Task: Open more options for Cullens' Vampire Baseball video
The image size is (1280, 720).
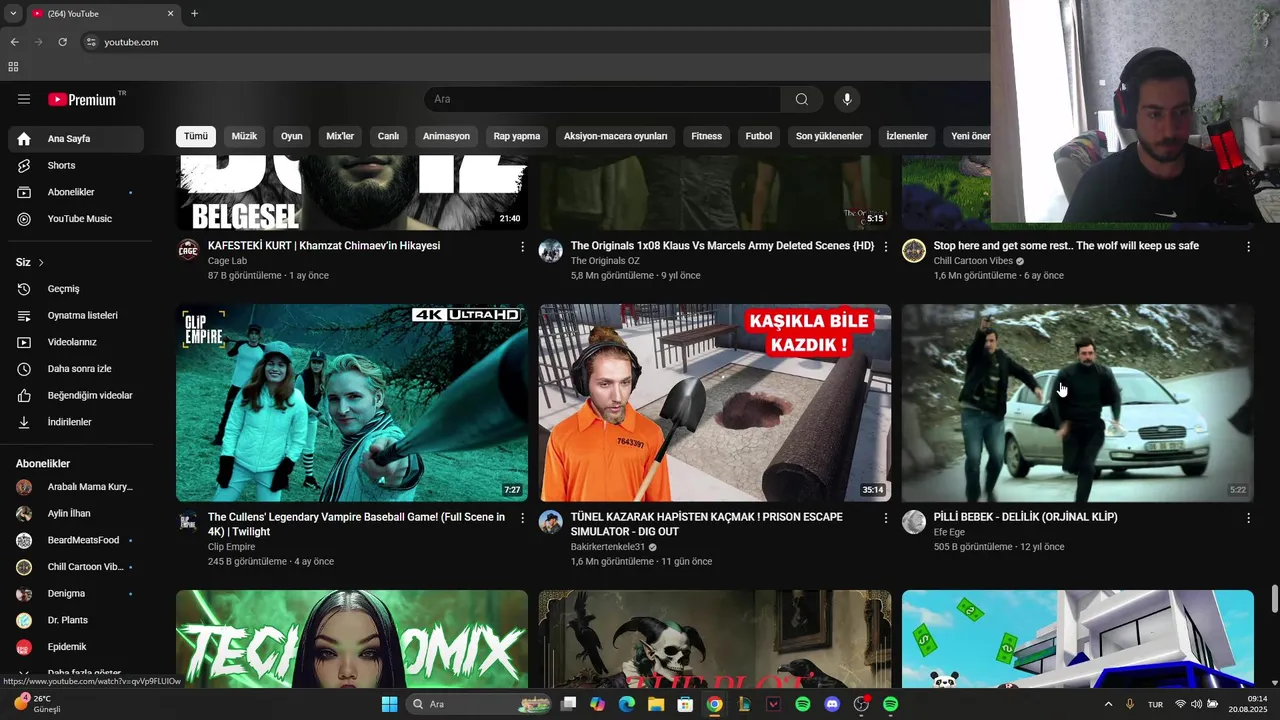Action: pyautogui.click(x=522, y=518)
